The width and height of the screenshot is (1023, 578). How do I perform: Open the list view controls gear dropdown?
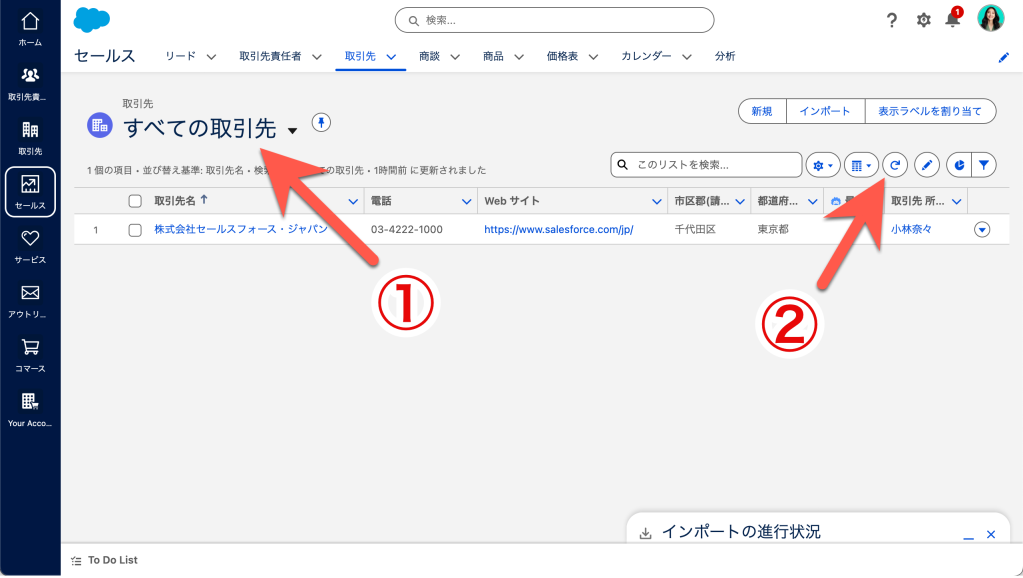point(823,165)
